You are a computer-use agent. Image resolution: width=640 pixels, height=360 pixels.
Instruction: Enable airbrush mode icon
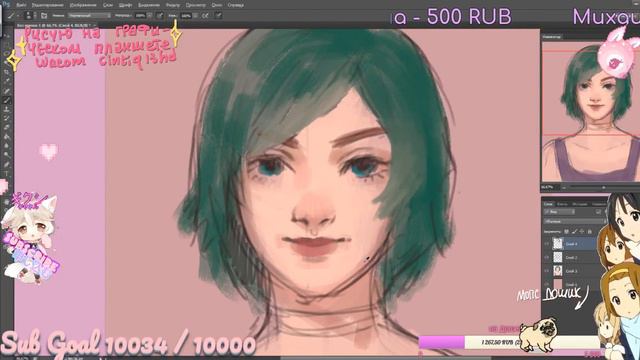pyautogui.click(x=205, y=16)
